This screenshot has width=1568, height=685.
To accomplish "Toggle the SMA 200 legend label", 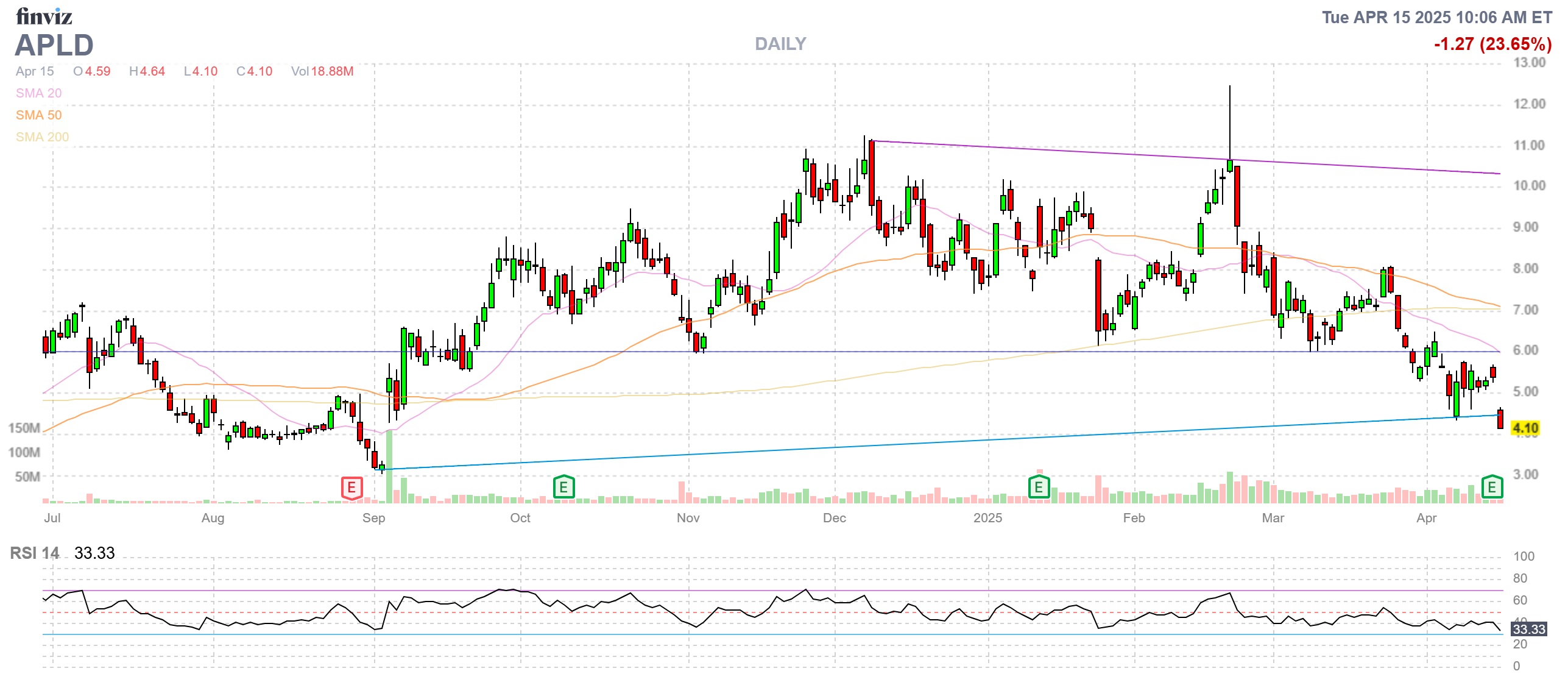I will tap(42, 137).
